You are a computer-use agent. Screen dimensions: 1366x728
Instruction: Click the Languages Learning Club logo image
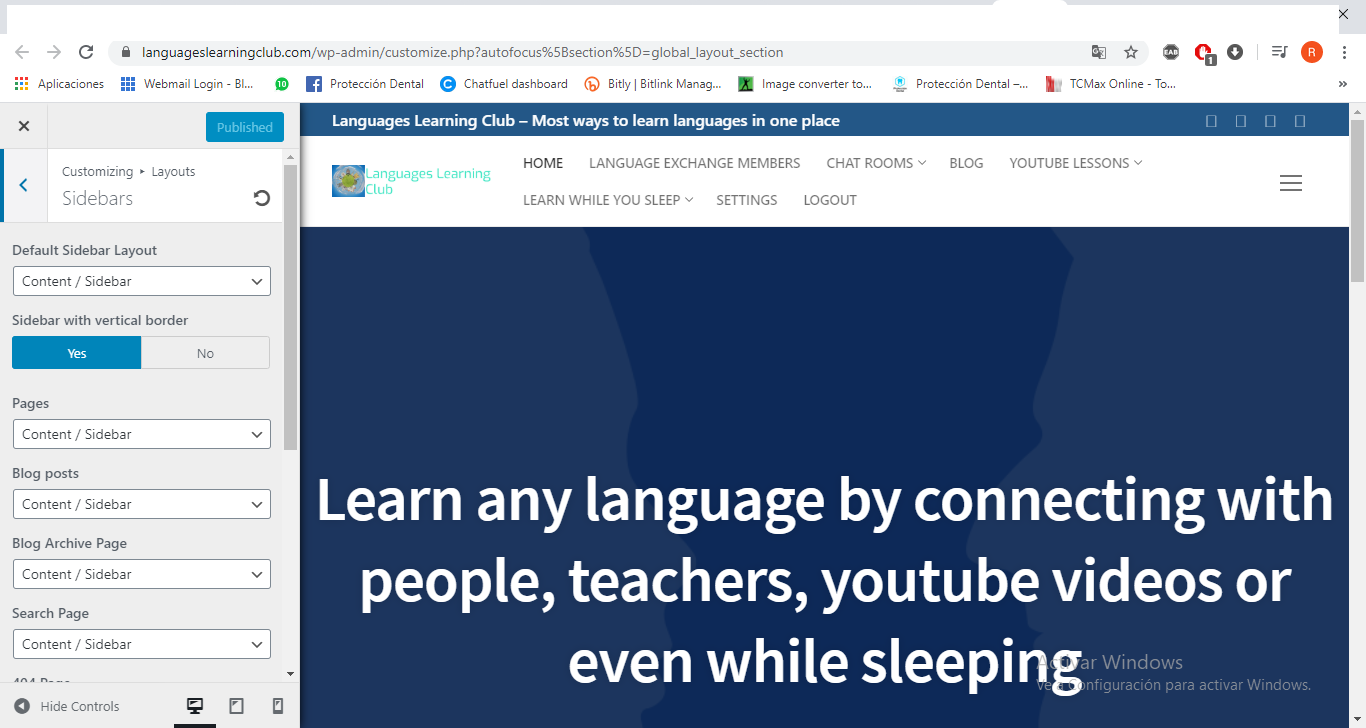click(348, 181)
